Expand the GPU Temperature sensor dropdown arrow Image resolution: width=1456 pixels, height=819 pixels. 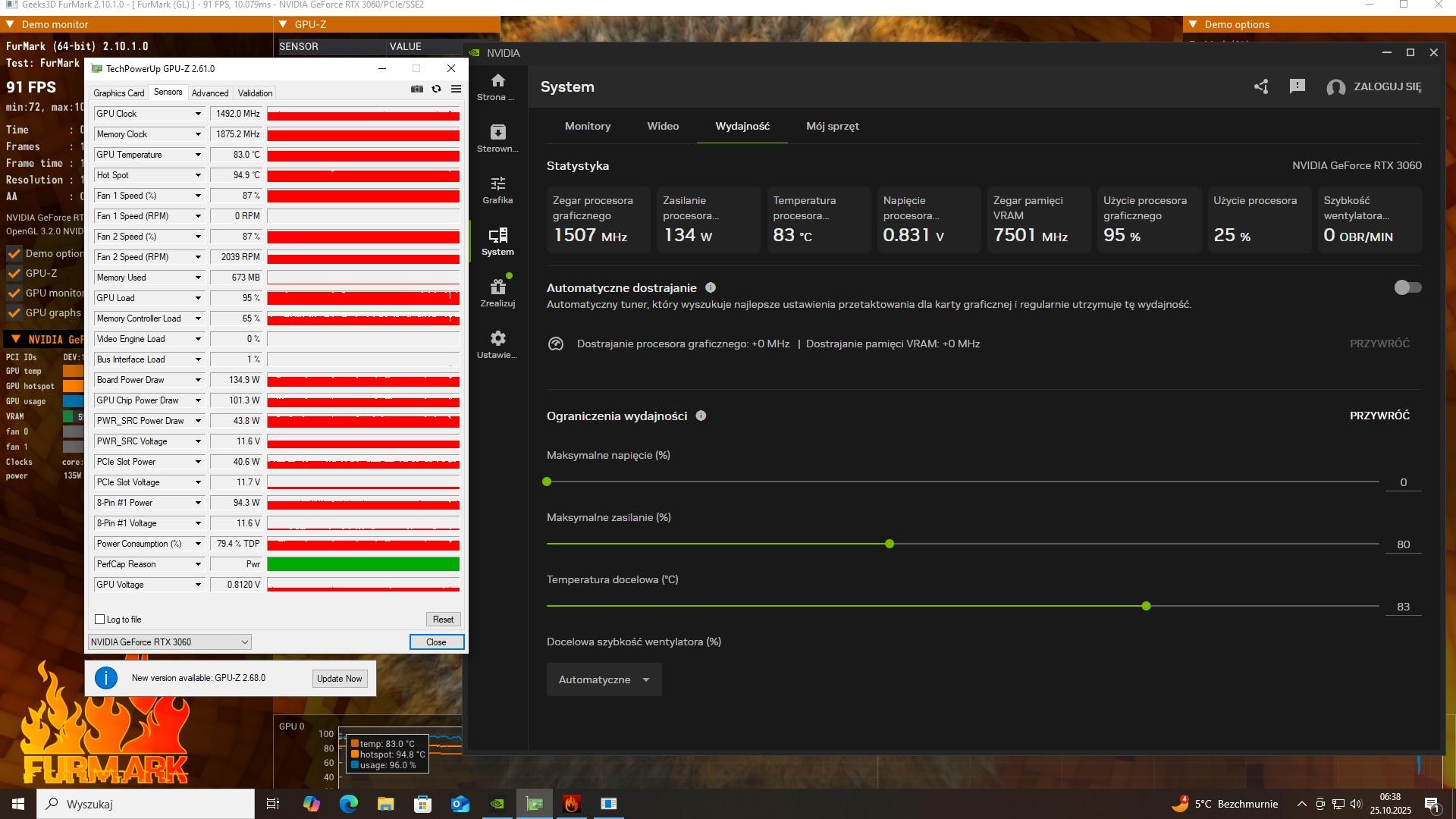point(198,155)
